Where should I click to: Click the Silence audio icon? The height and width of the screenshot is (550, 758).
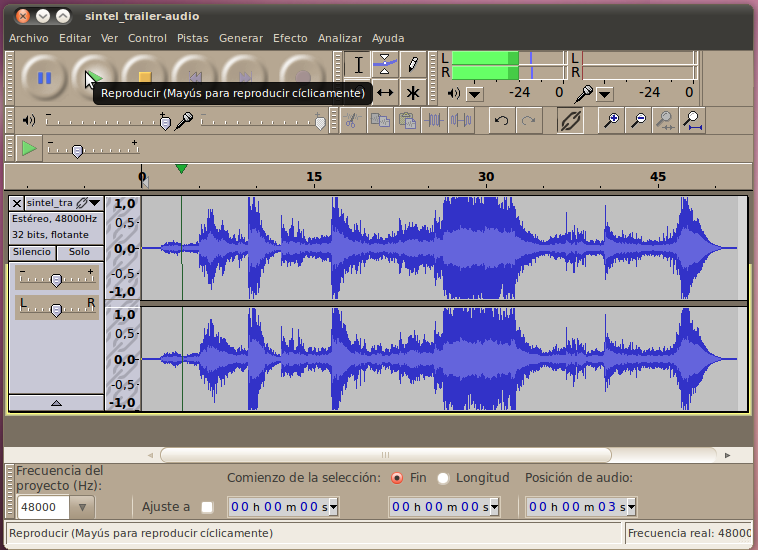pos(461,120)
